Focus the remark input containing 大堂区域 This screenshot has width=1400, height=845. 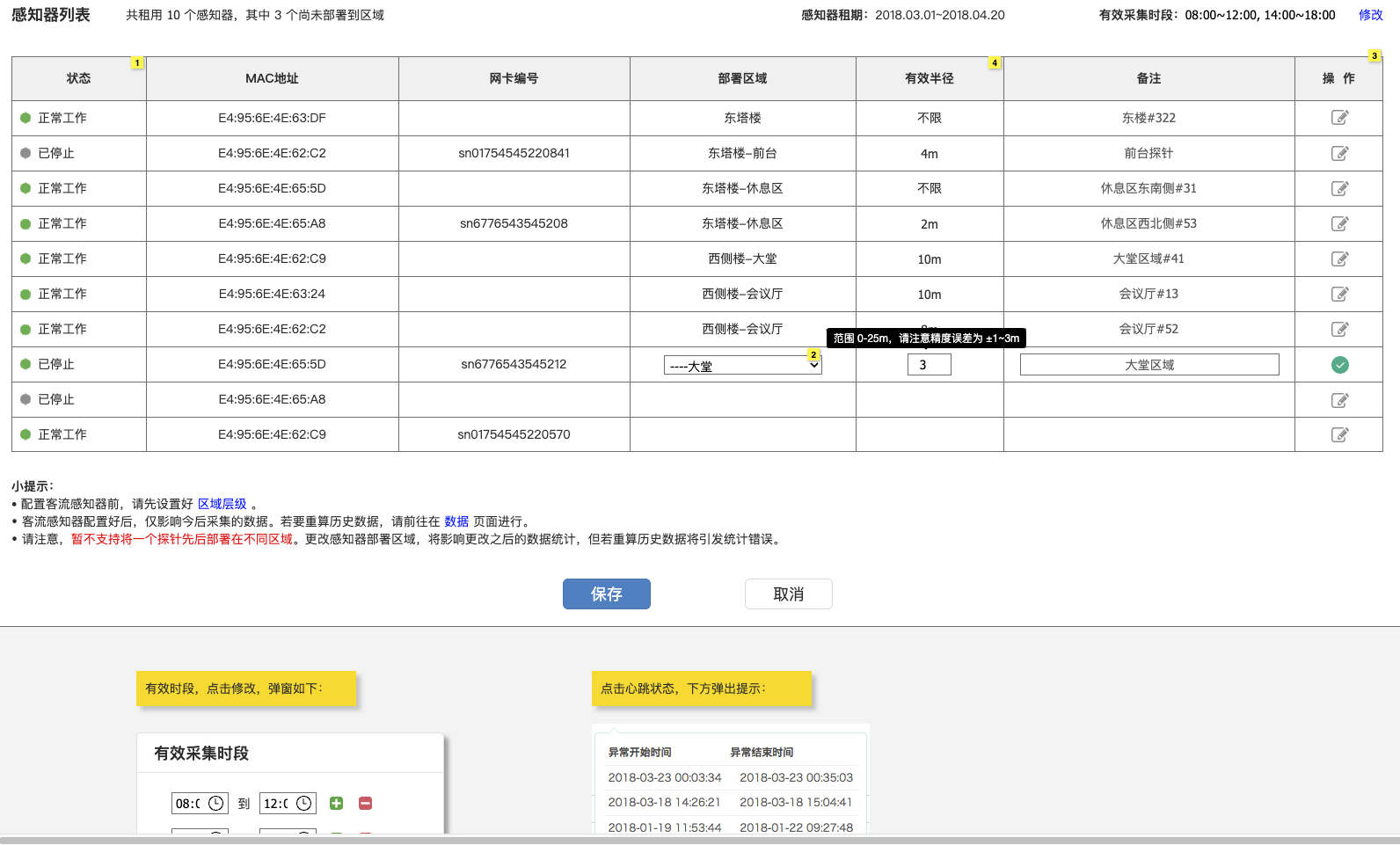click(x=1149, y=365)
